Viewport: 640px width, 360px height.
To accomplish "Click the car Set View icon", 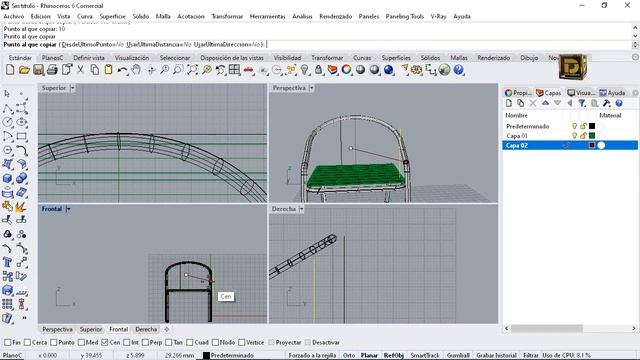I will pyautogui.click(x=249, y=70).
